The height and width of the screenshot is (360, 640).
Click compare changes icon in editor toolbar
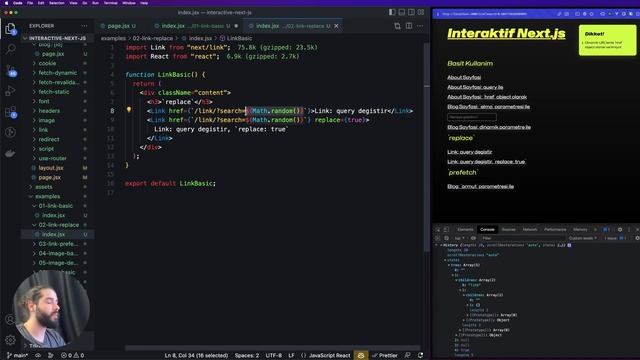tap(398, 26)
